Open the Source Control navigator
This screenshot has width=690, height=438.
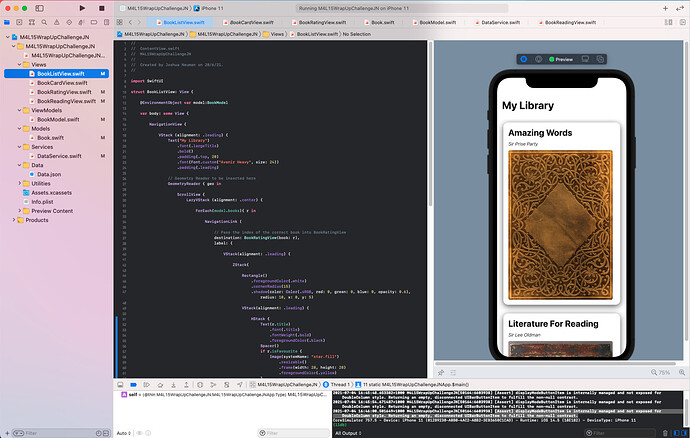coord(19,22)
